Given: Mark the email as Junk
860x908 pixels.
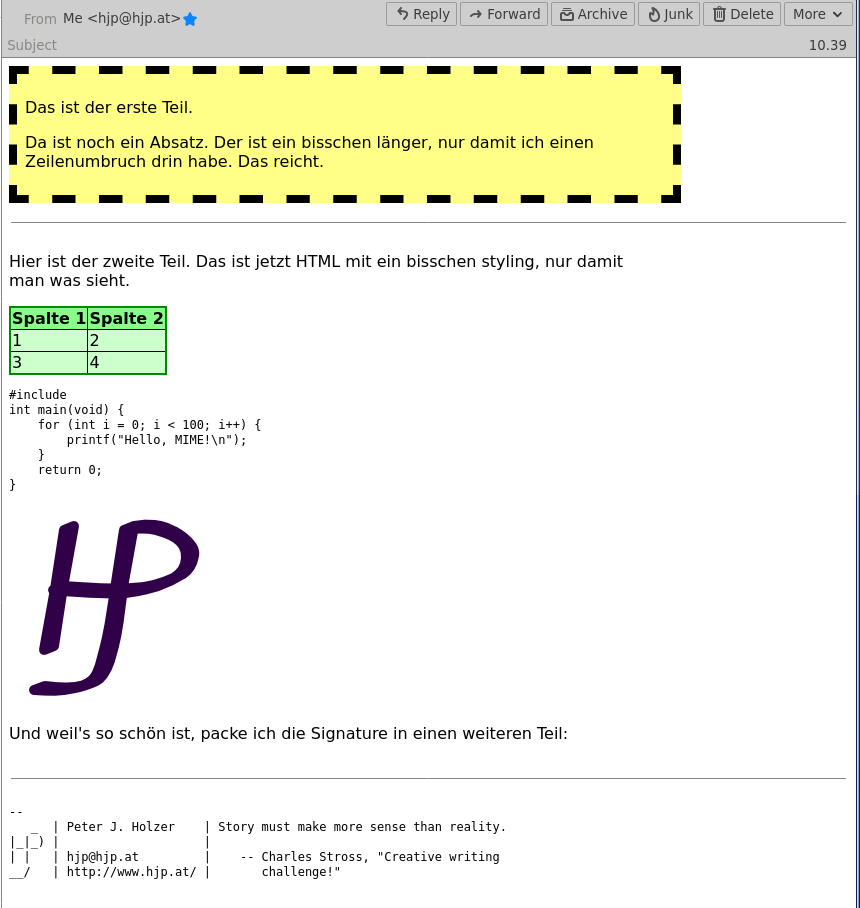Looking at the screenshot, I should coord(668,14).
